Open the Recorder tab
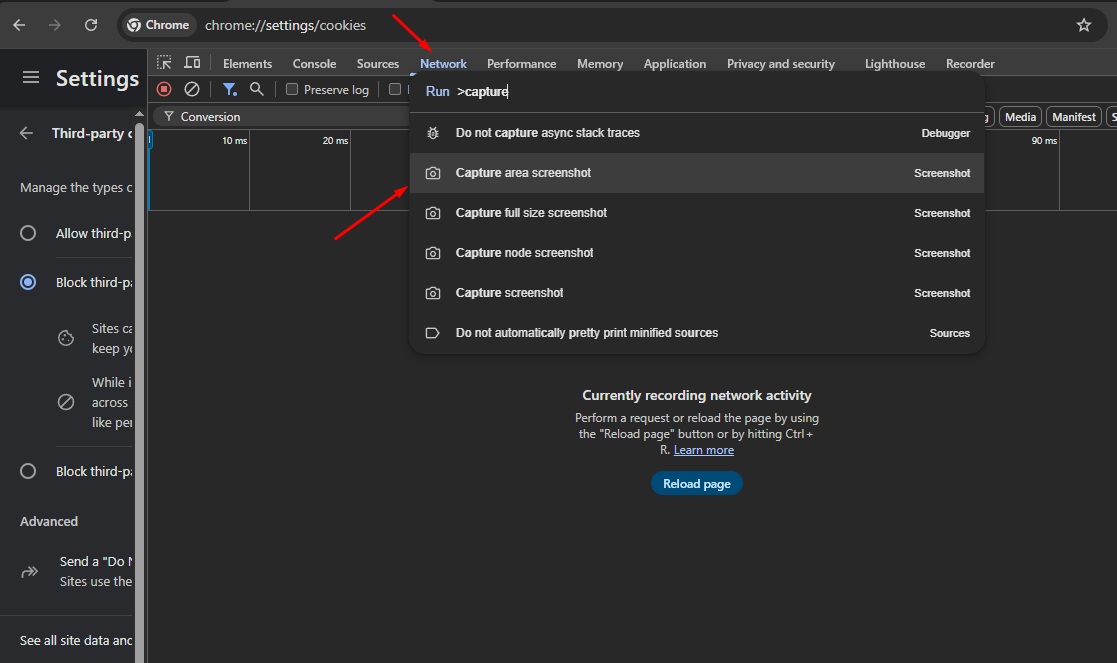 pyautogui.click(x=970, y=63)
